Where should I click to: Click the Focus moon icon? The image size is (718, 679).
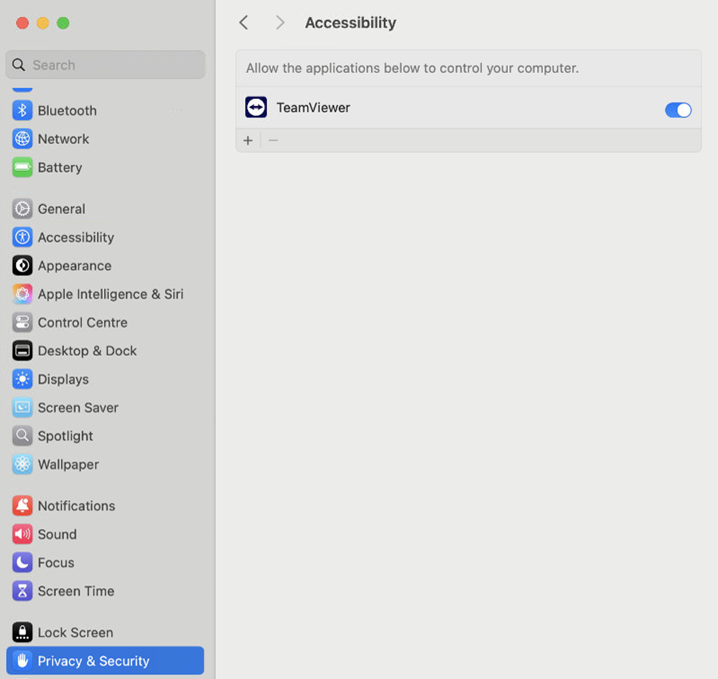(22, 562)
